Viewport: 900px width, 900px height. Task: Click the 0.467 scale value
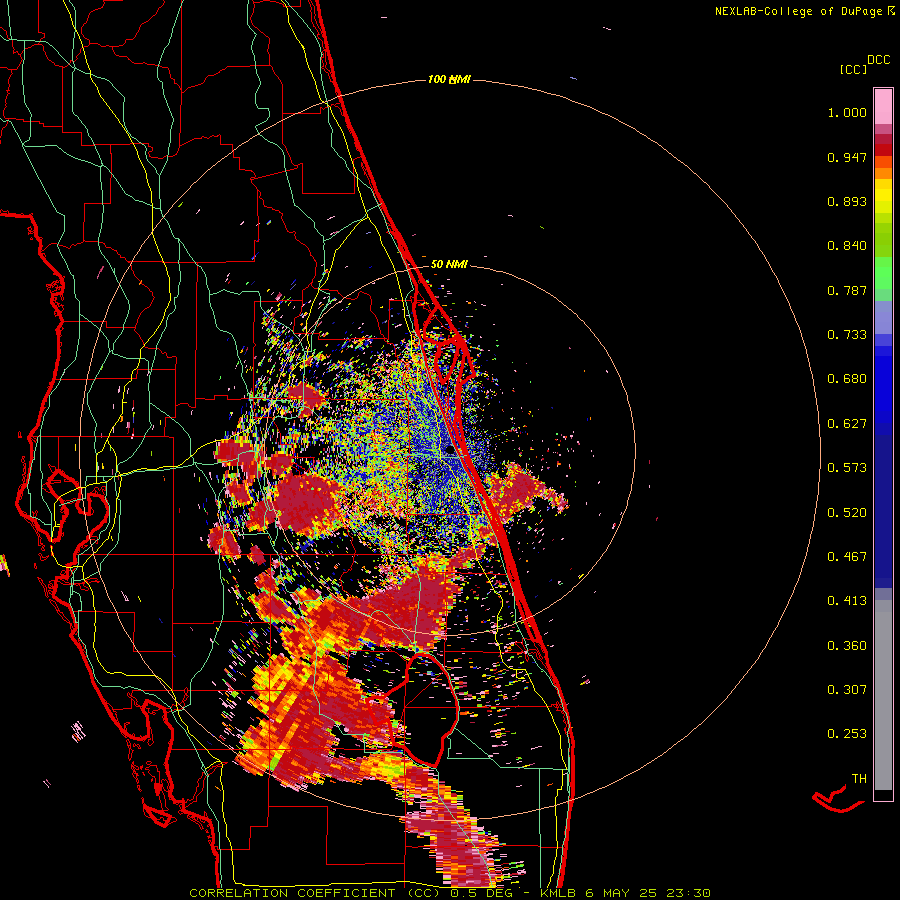[847, 557]
